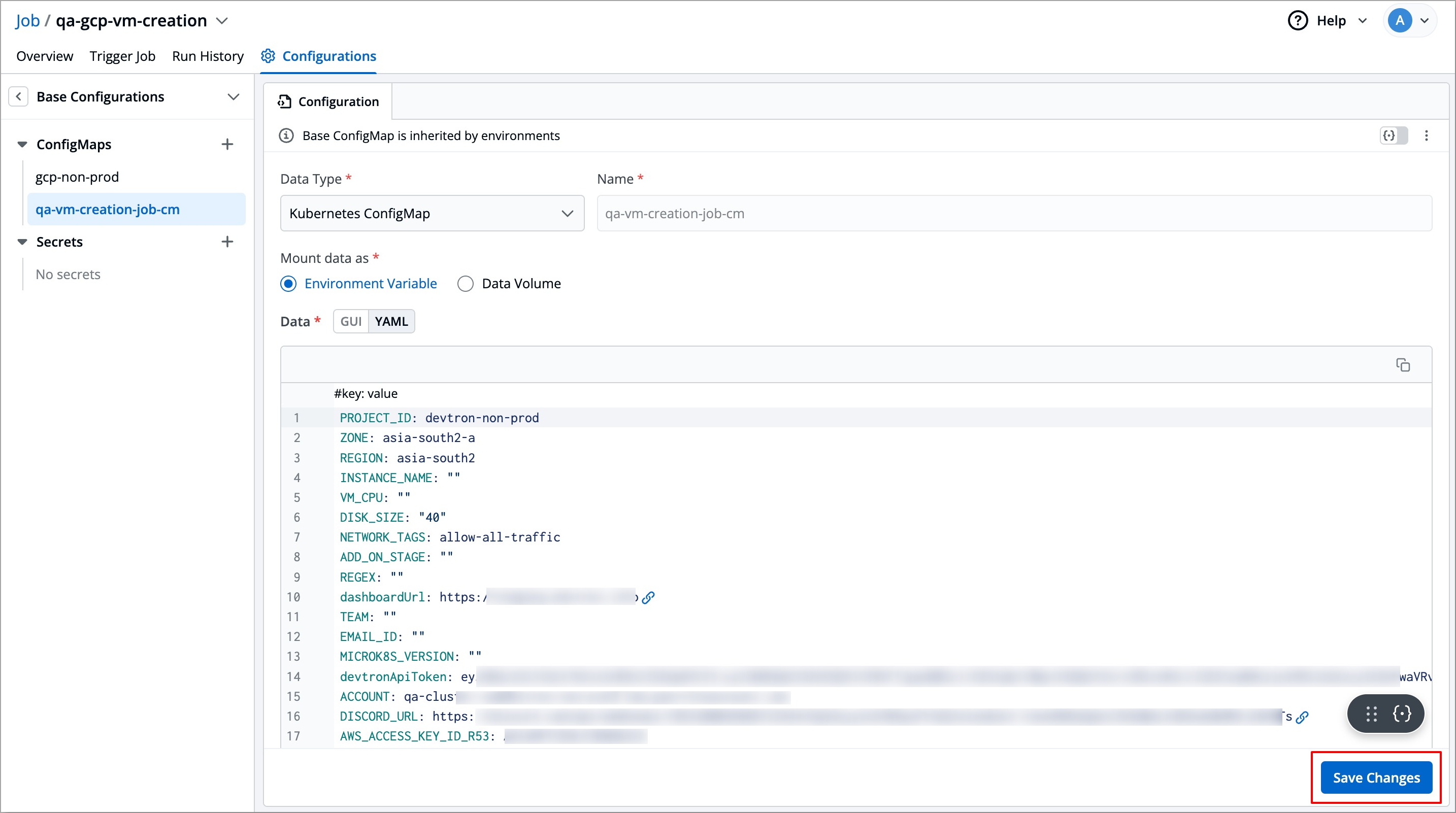Open the job name dropdown chevron

tap(222, 21)
